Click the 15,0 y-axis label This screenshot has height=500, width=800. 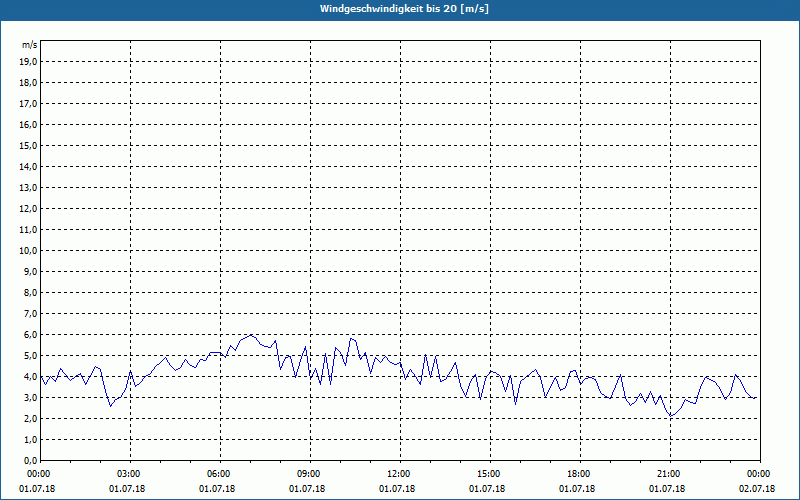[28, 145]
